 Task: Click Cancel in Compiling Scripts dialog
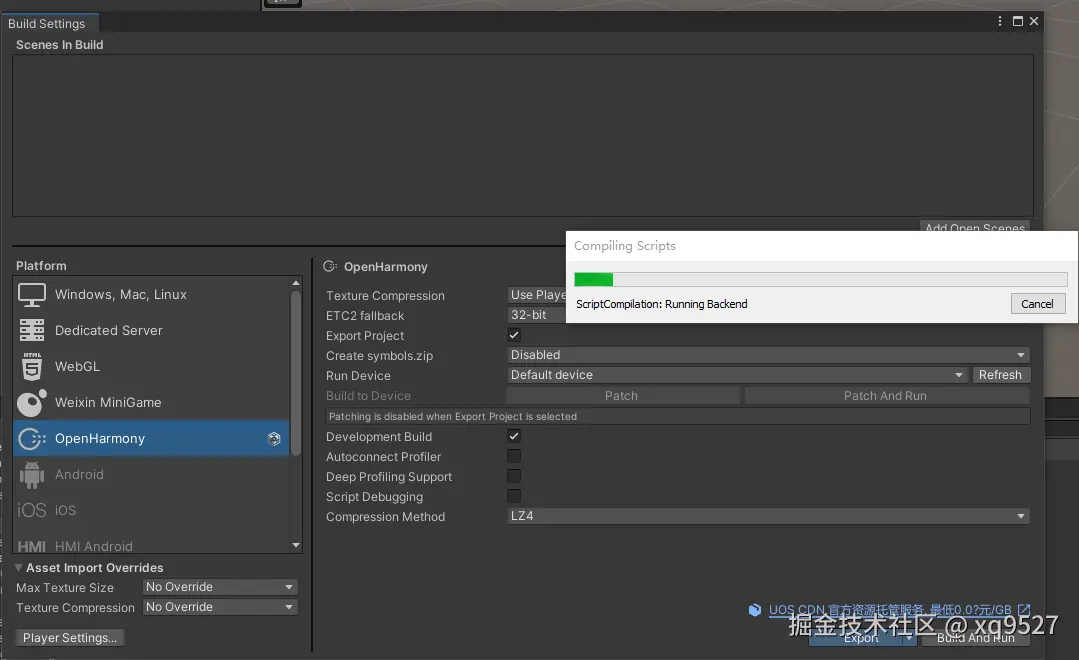click(x=1038, y=304)
